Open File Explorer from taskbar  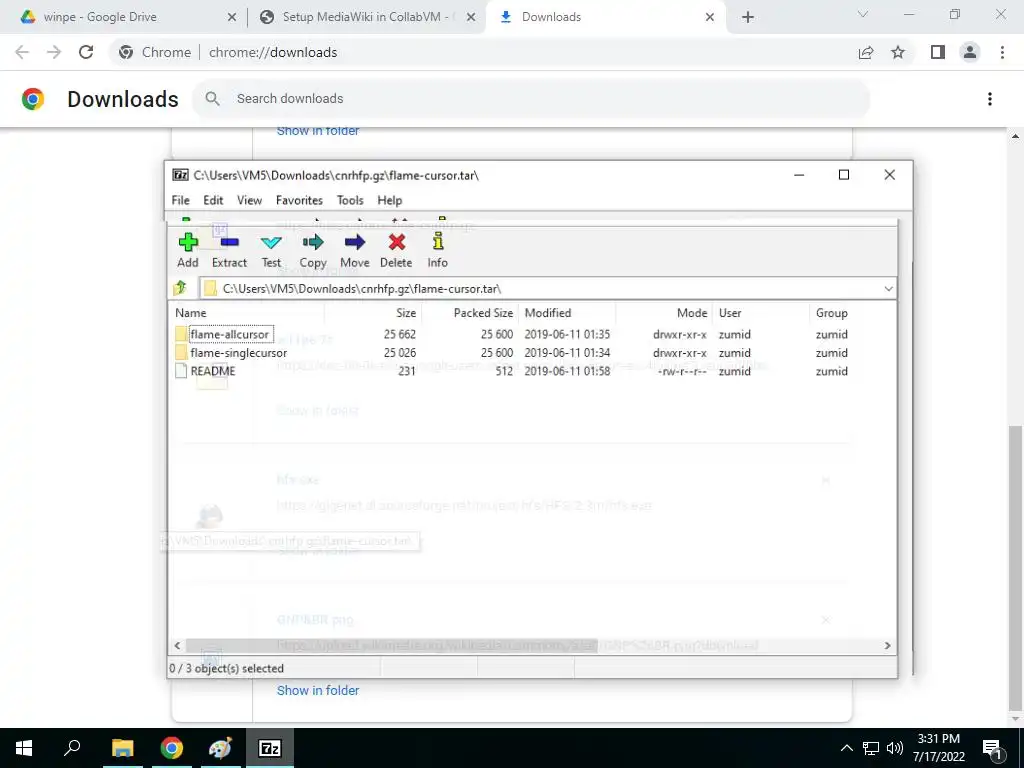point(122,748)
